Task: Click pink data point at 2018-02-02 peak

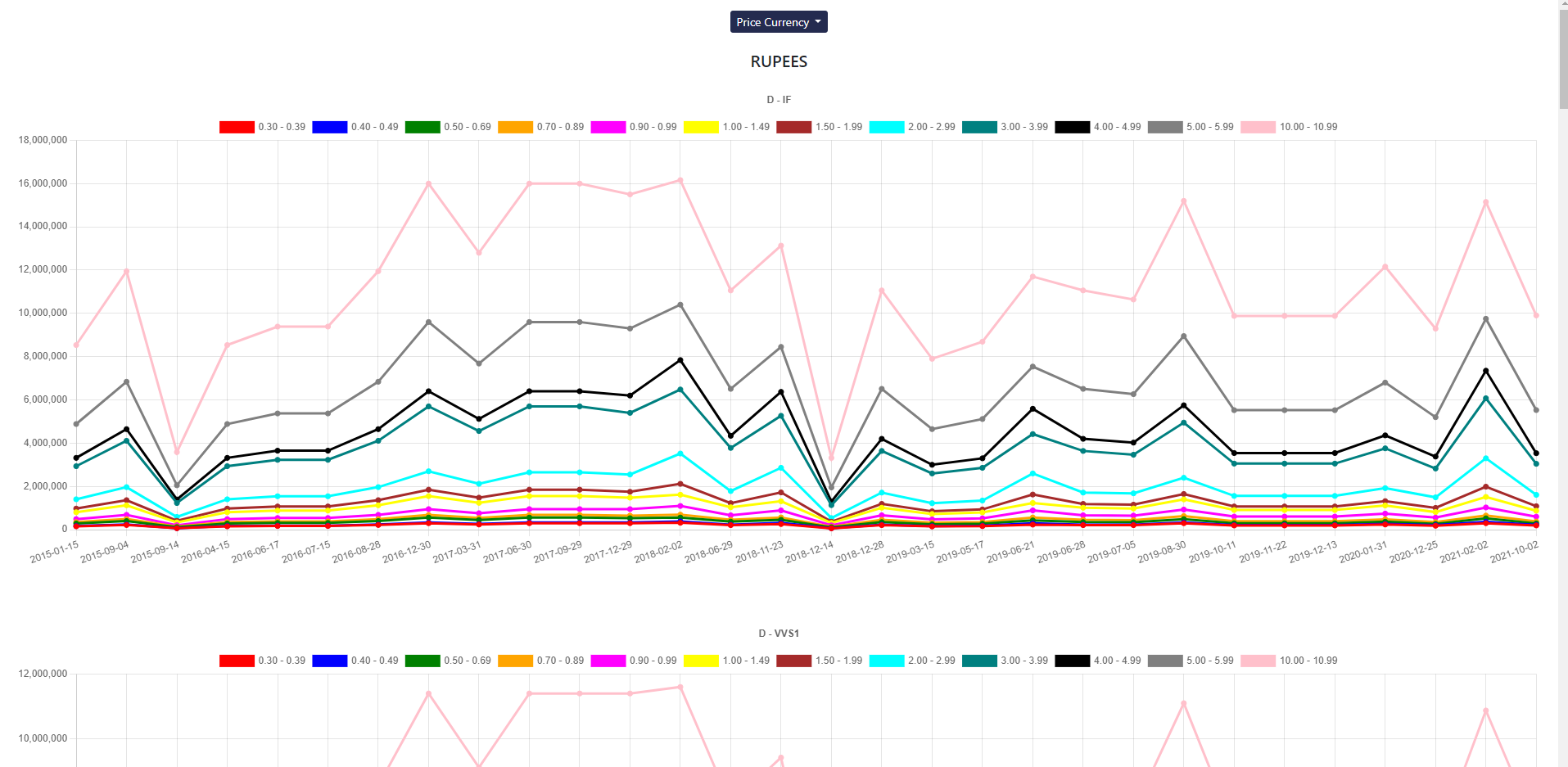Action: (680, 180)
